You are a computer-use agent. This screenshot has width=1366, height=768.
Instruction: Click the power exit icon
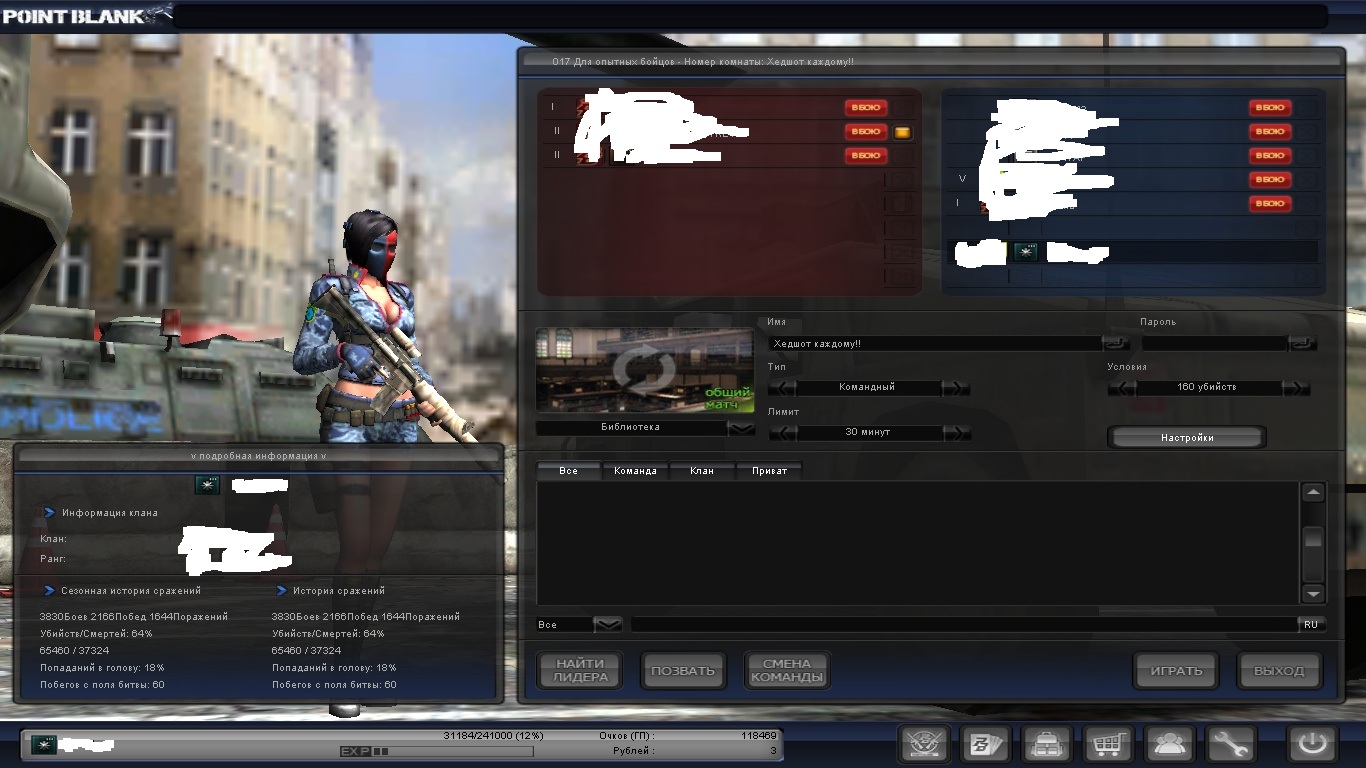(x=1312, y=745)
